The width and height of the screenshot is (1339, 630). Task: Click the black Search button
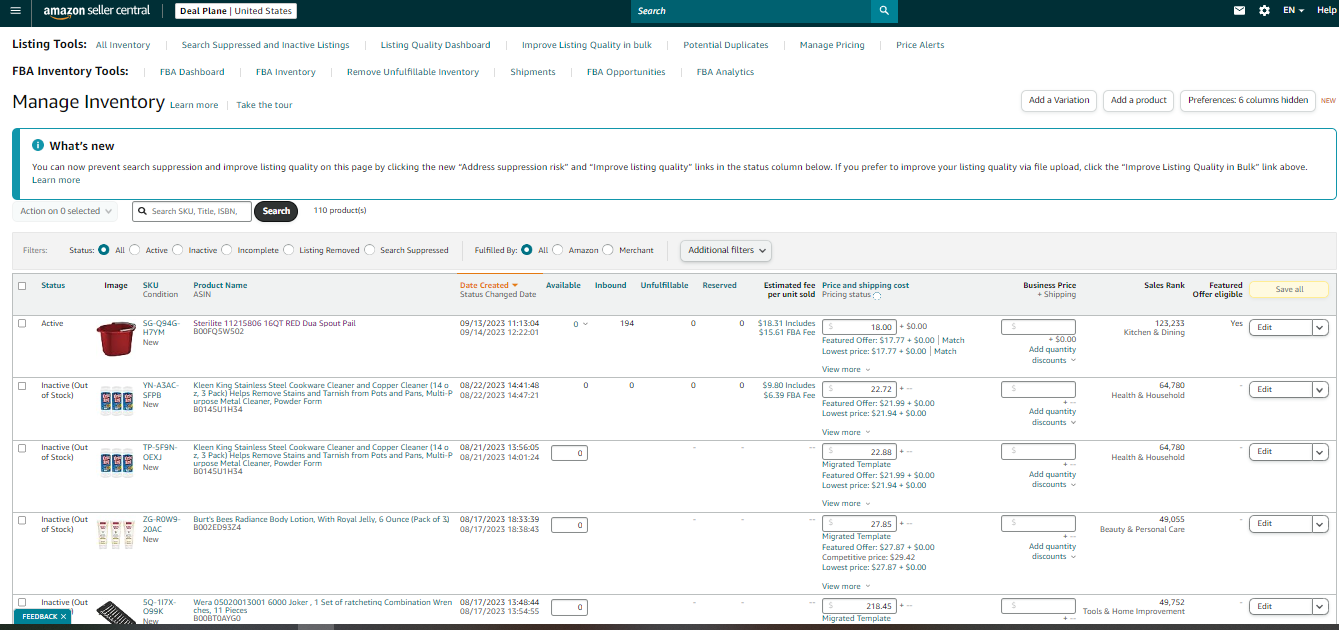276,211
